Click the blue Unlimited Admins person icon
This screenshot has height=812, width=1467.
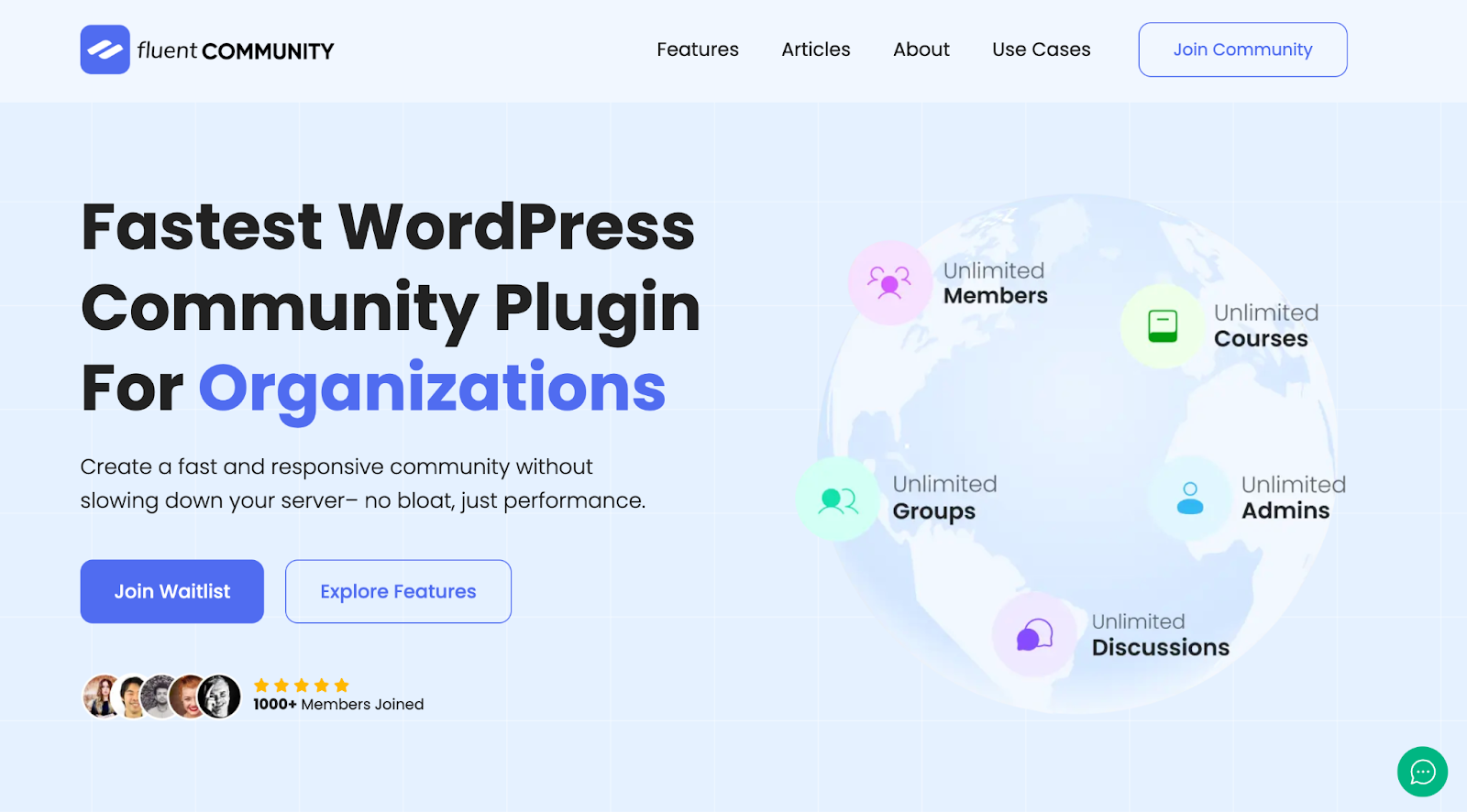[1190, 499]
